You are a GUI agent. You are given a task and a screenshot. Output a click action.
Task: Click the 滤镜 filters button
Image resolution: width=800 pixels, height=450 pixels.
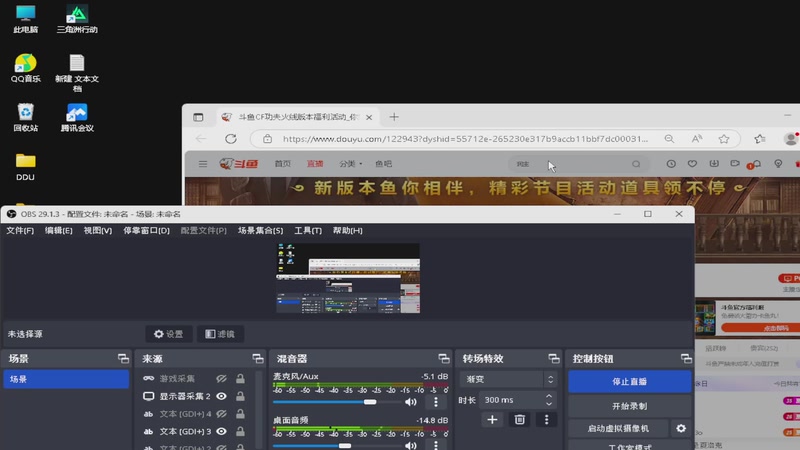tap(220, 334)
